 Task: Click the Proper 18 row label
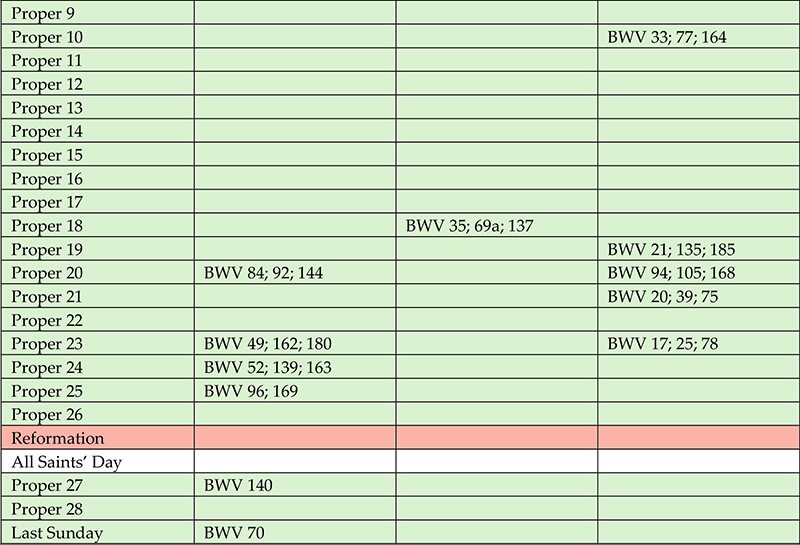click(x=97, y=226)
